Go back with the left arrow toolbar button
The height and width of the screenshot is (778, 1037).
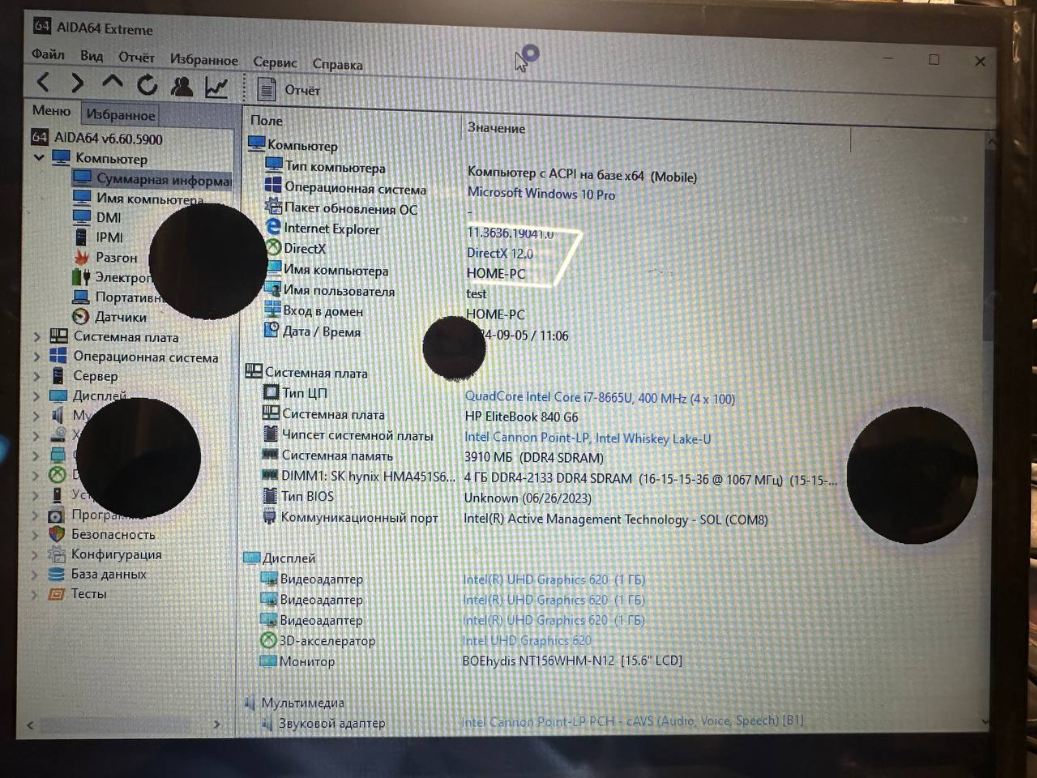[44, 83]
